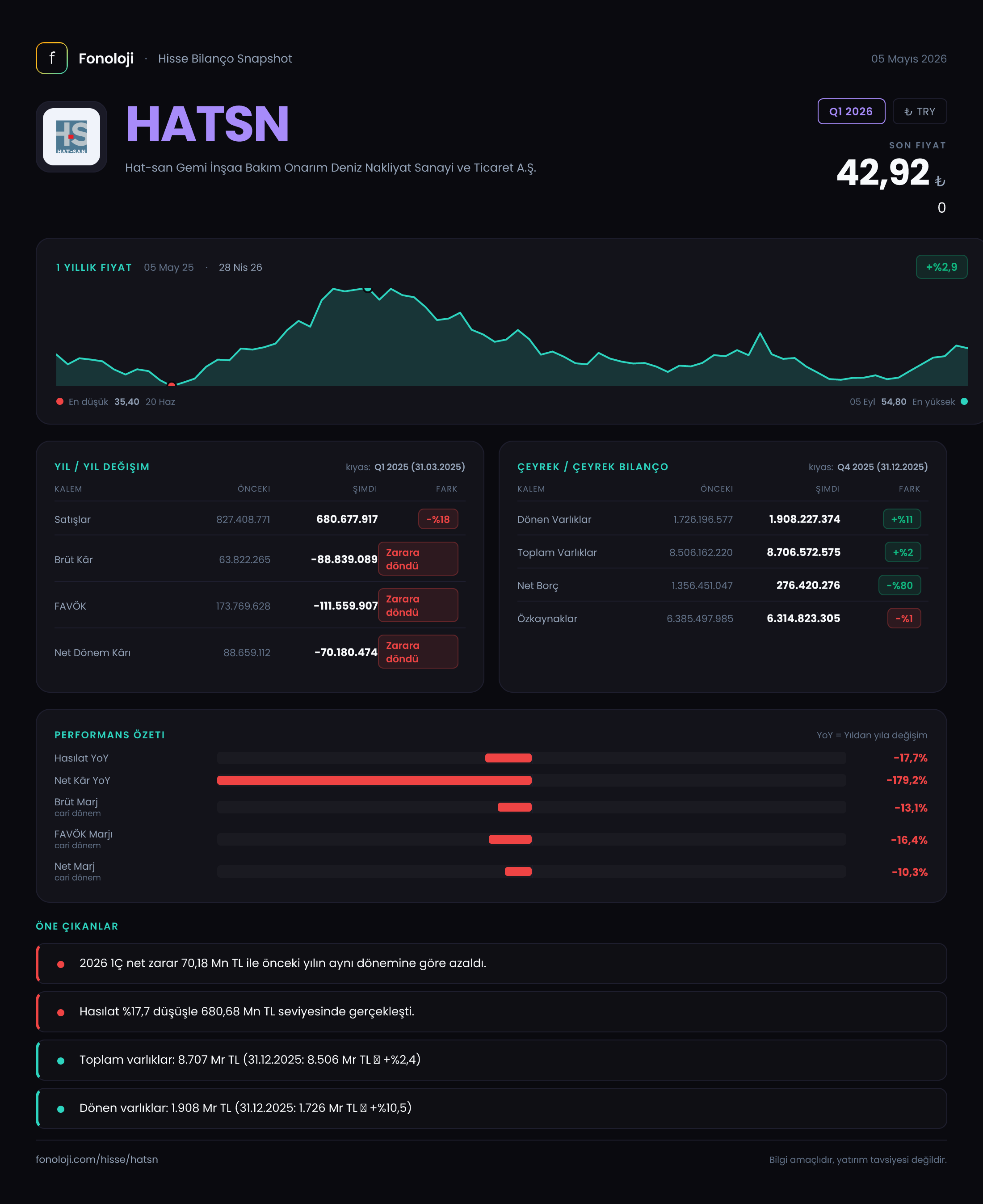Screen dimensions: 983x1204
Task: Click the YIL / YIL DEĞIŞIM section header
Action: (102, 467)
